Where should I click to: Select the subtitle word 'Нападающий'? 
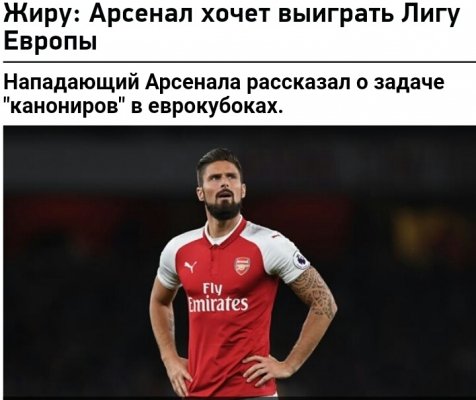pyautogui.click(x=71, y=83)
